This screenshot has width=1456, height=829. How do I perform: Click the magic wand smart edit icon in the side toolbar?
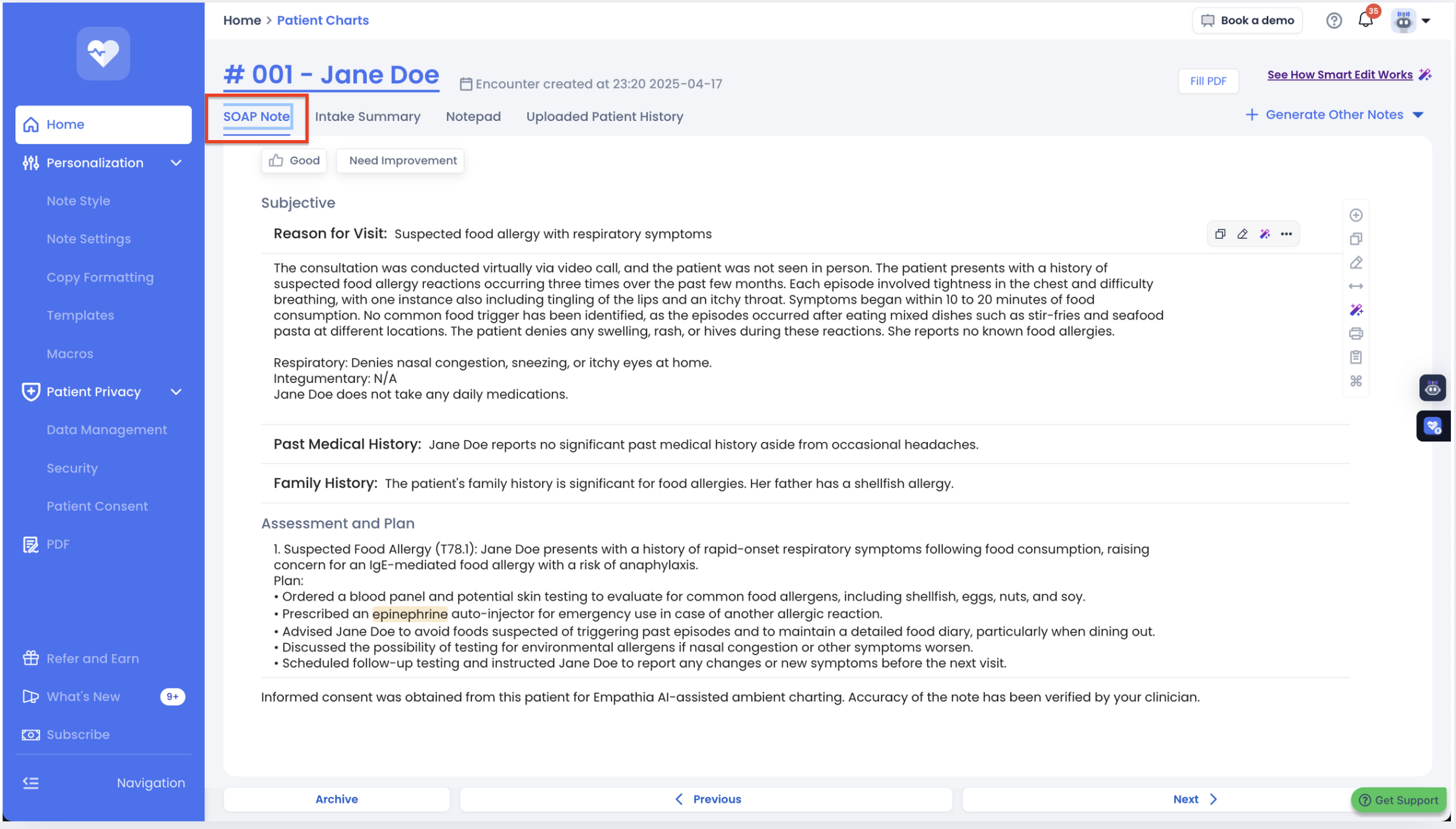point(1355,310)
